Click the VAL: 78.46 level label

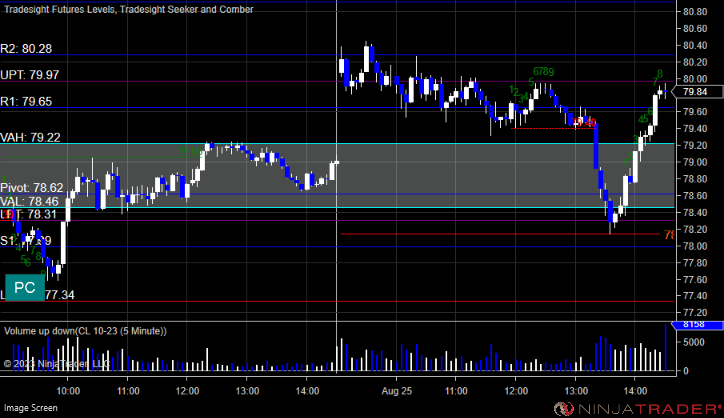(x=30, y=201)
